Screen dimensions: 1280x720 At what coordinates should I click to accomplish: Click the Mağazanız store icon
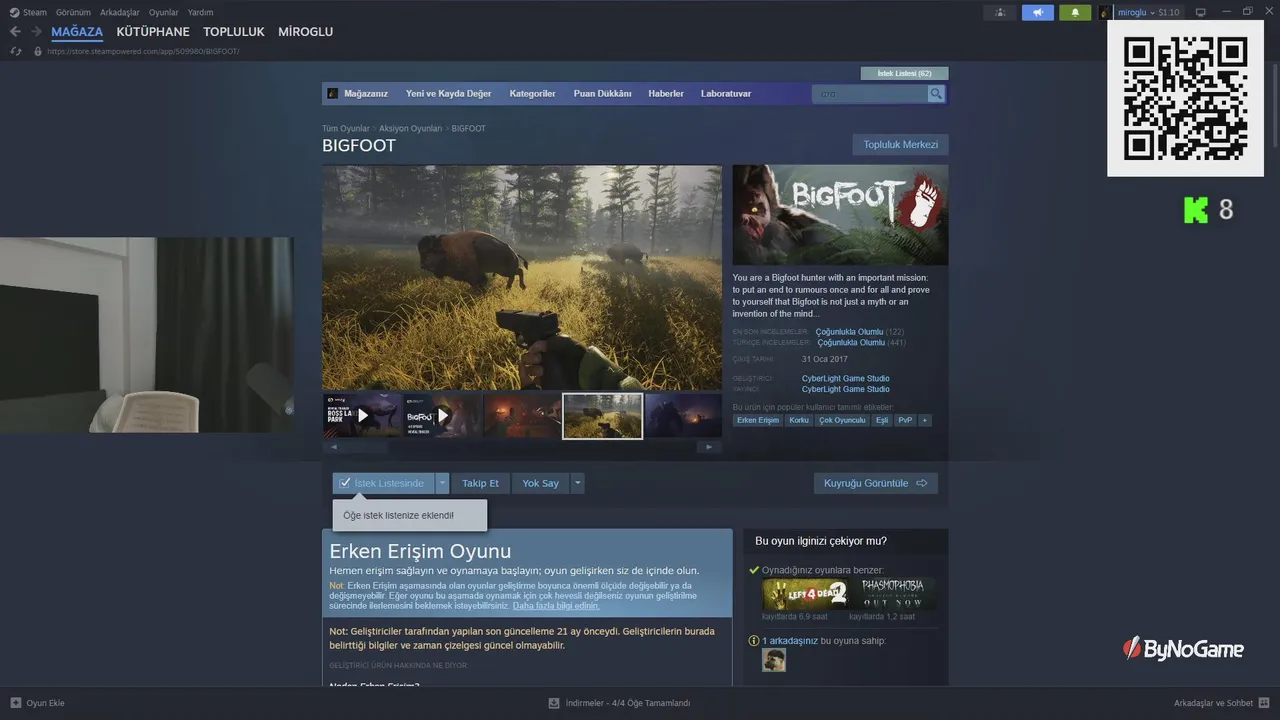point(333,93)
